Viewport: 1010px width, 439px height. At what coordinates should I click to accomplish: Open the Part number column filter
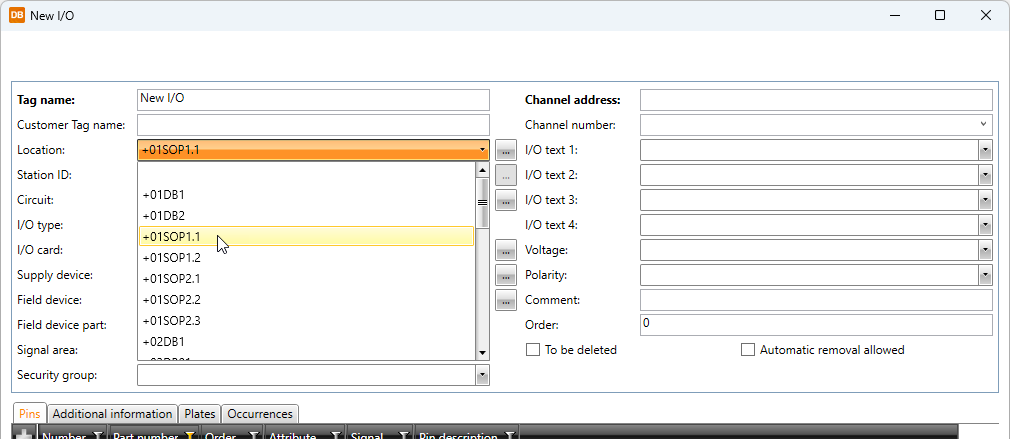(x=189, y=436)
